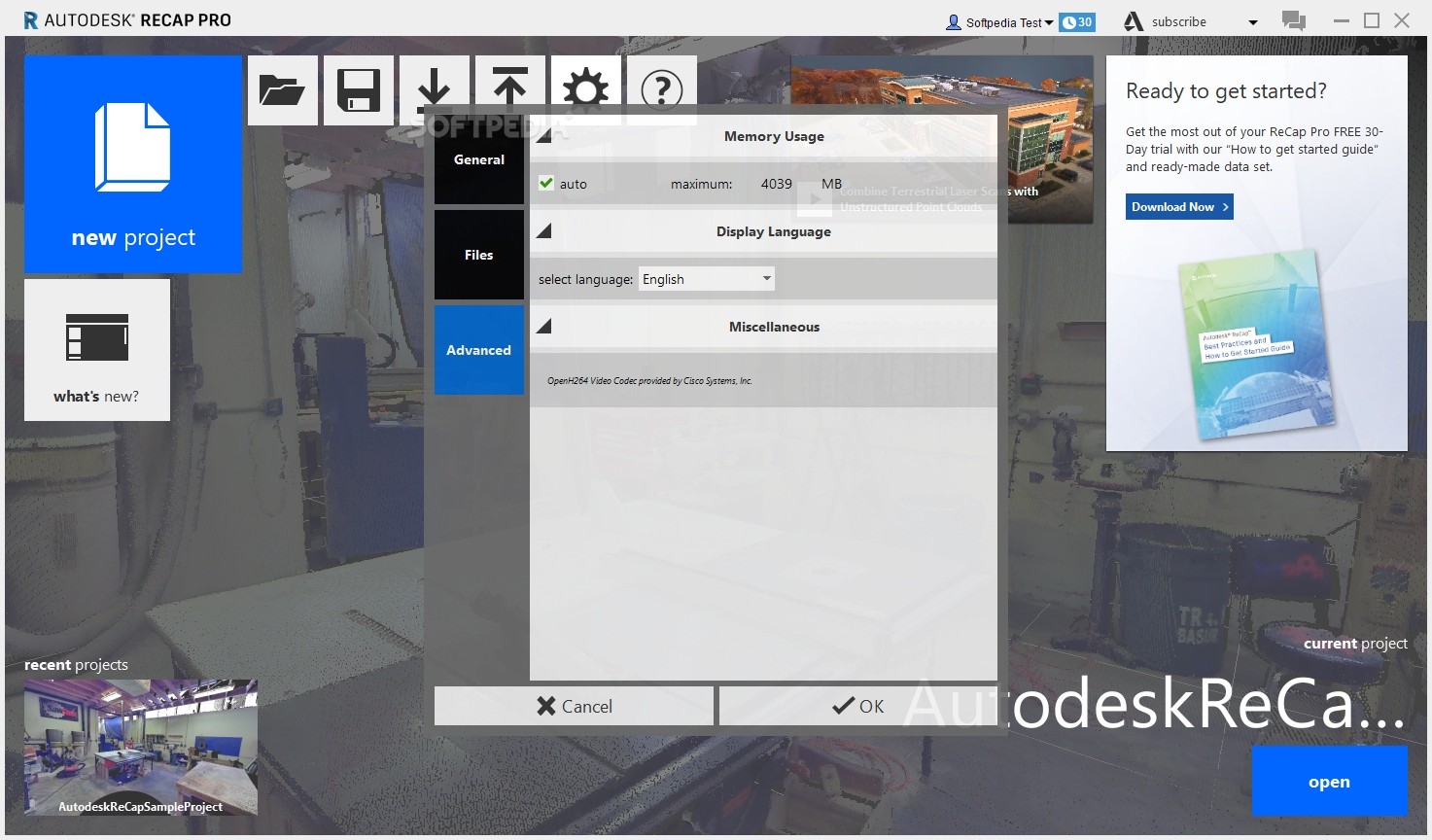The height and width of the screenshot is (840, 1432).
Task: Click the 30-day trial clock badge
Action: (1077, 22)
